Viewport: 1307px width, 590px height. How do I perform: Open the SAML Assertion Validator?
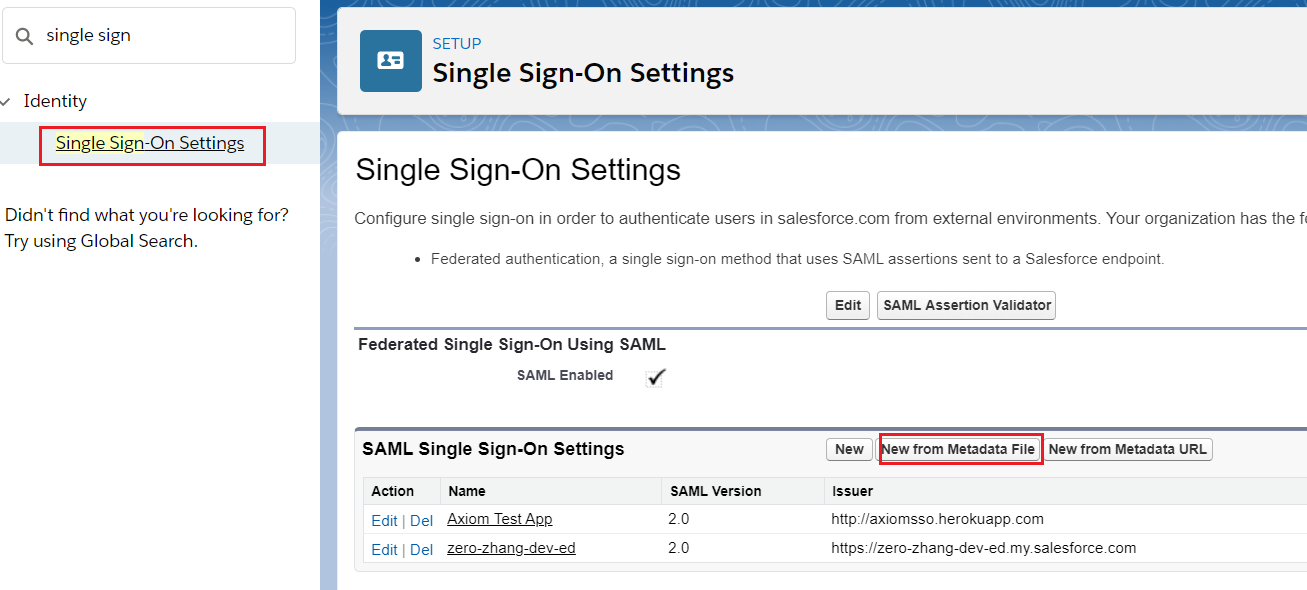[x=966, y=305]
